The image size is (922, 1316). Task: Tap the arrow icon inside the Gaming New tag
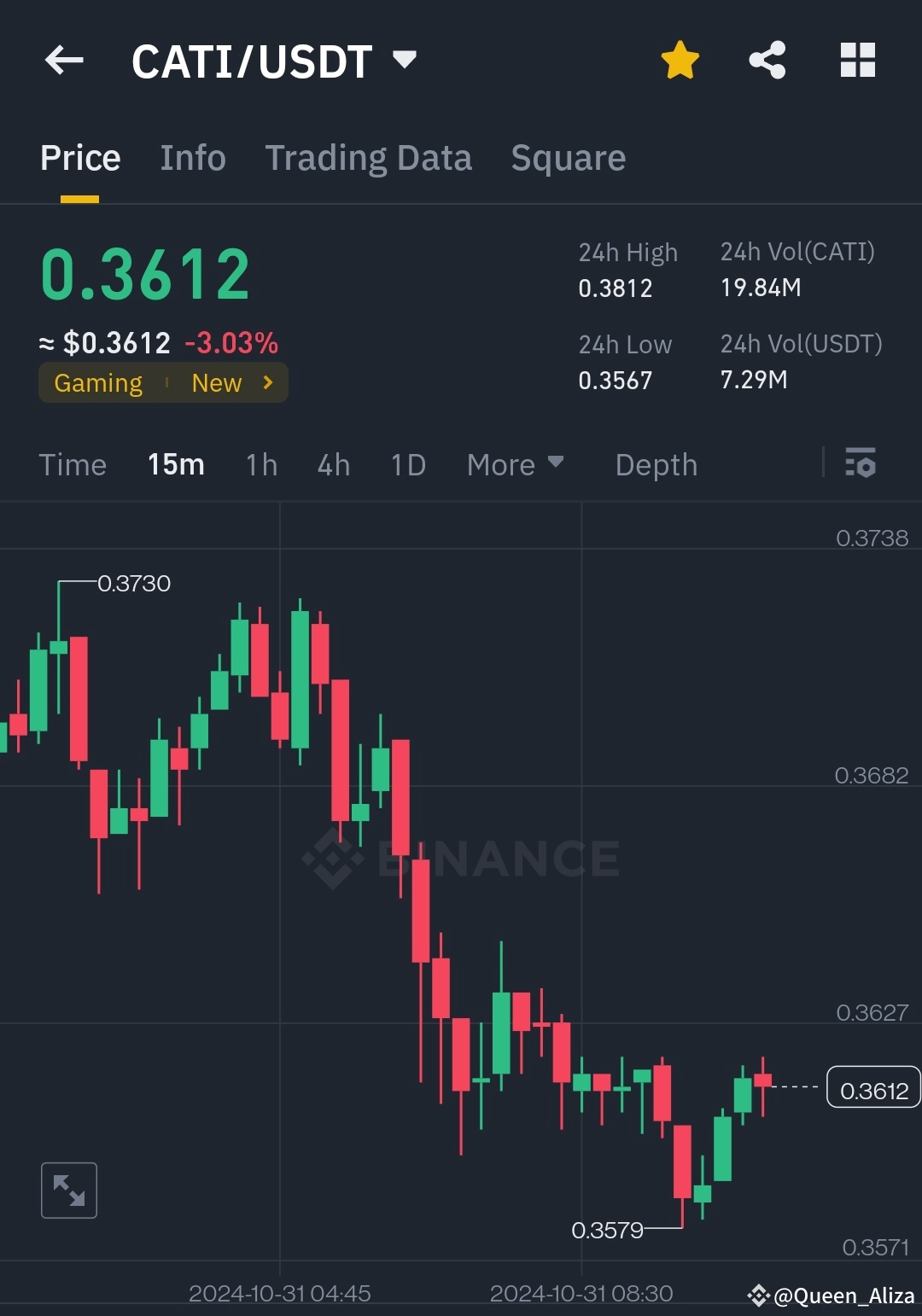click(267, 382)
